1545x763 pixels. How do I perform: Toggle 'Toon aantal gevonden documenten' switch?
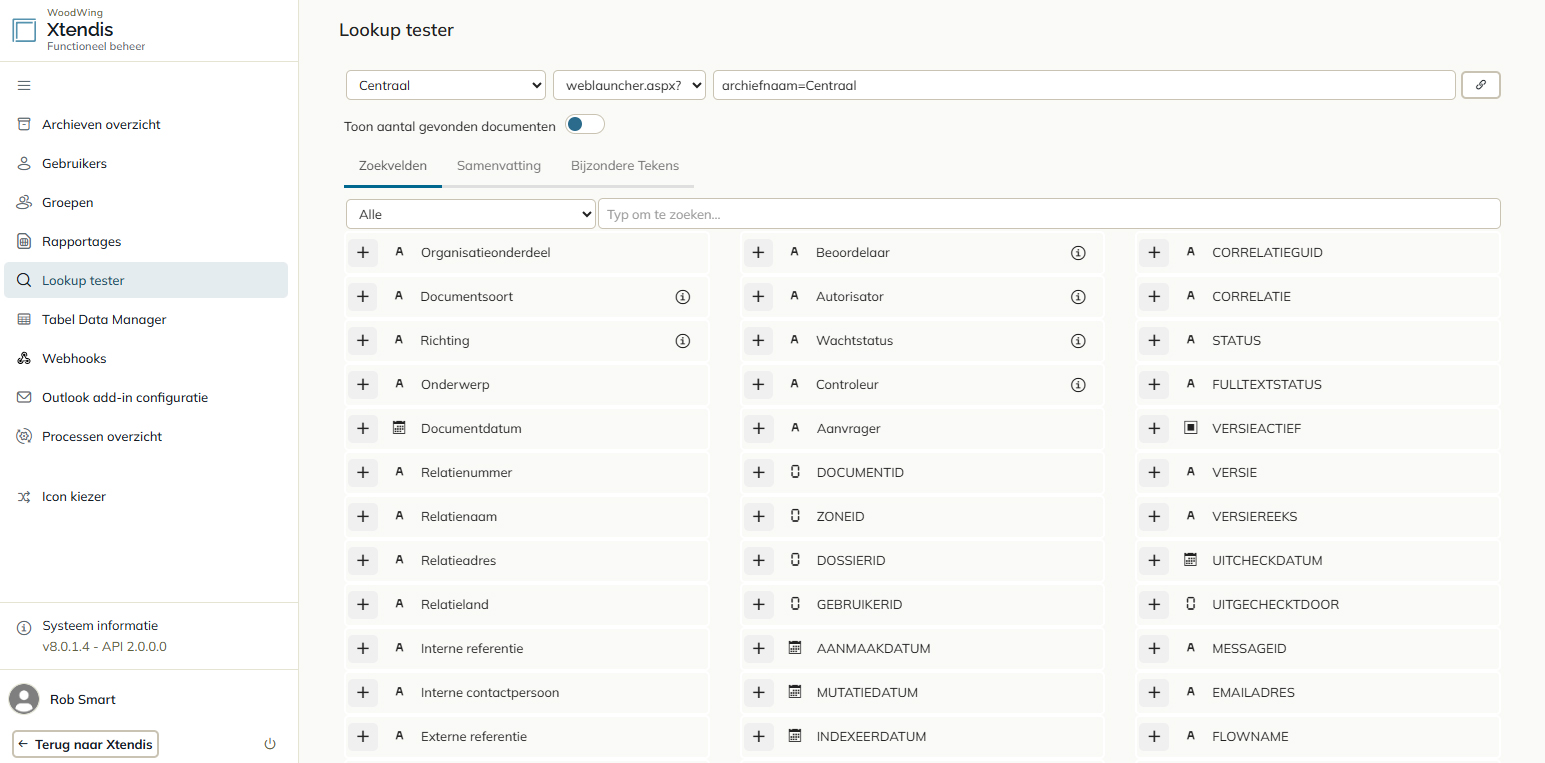click(585, 125)
